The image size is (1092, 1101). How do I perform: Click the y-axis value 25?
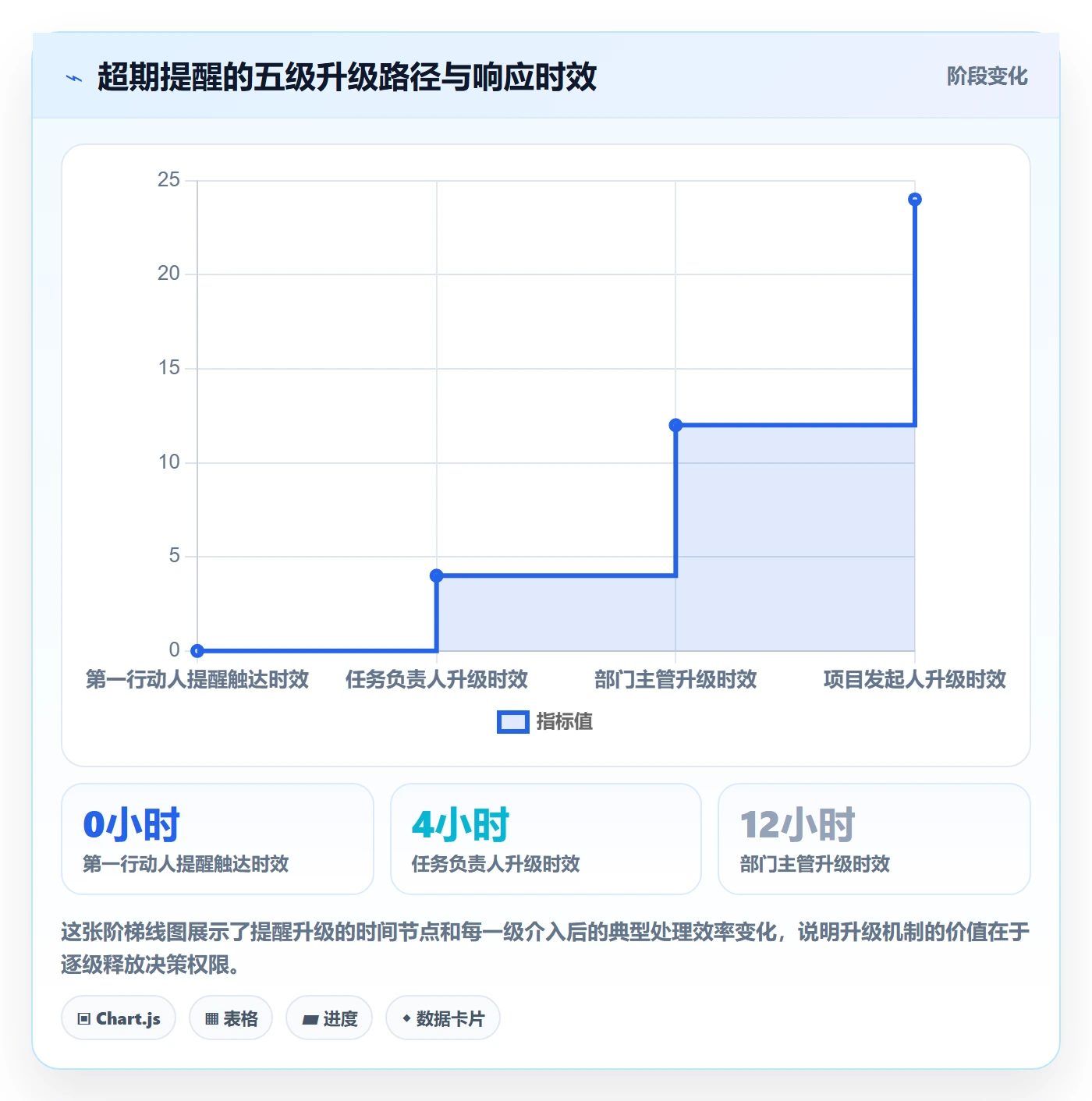point(168,180)
